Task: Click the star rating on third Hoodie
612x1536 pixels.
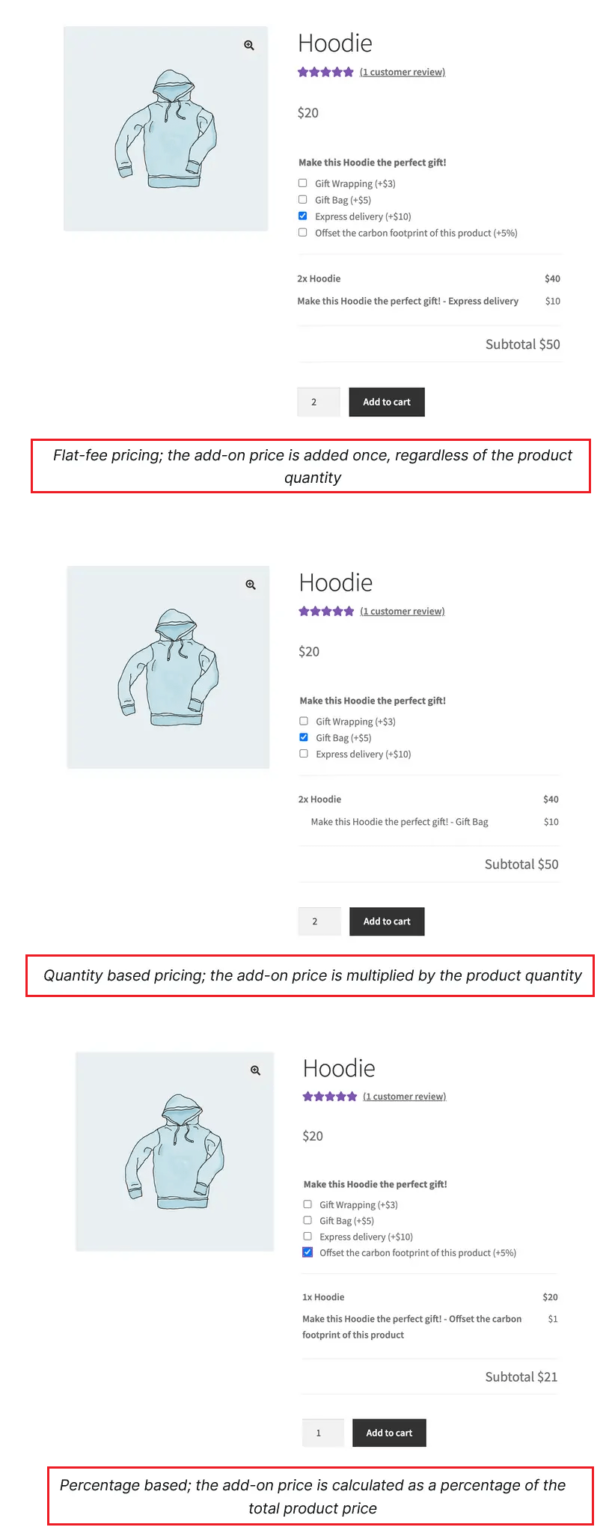Action: (330, 1096)
